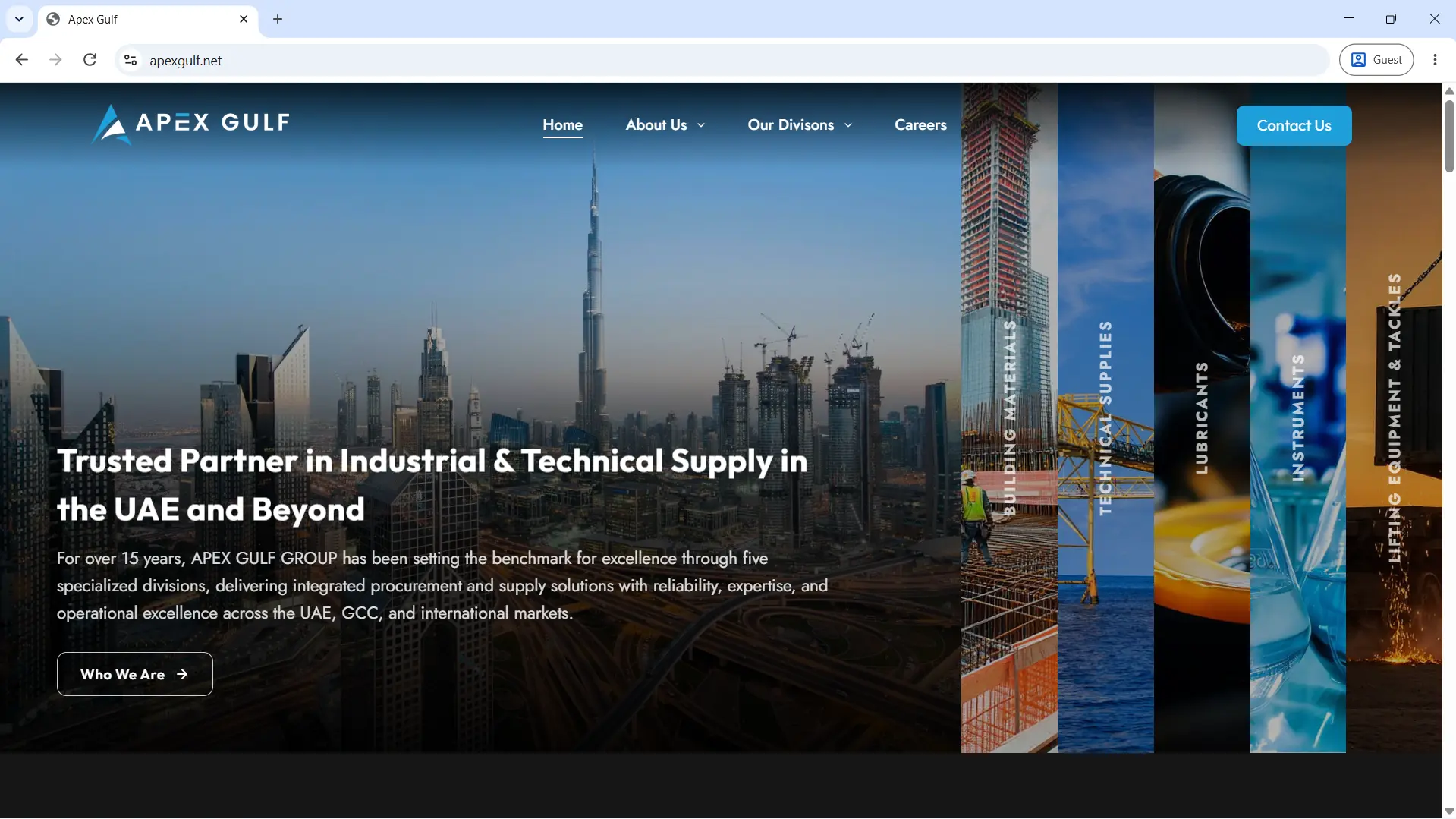Open the Guest profile button
The width and height of the screenshot is (1456, 819).
coord(1376,60)
